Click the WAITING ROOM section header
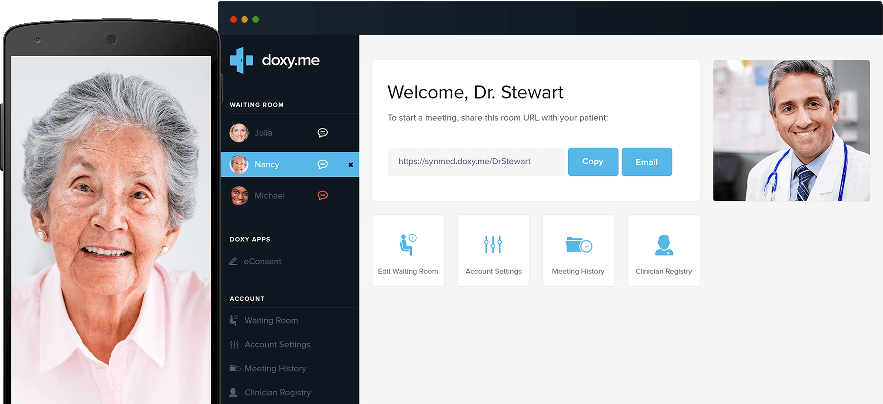The height and width of the screenshot is (404, 883). [x=256, y=105]
